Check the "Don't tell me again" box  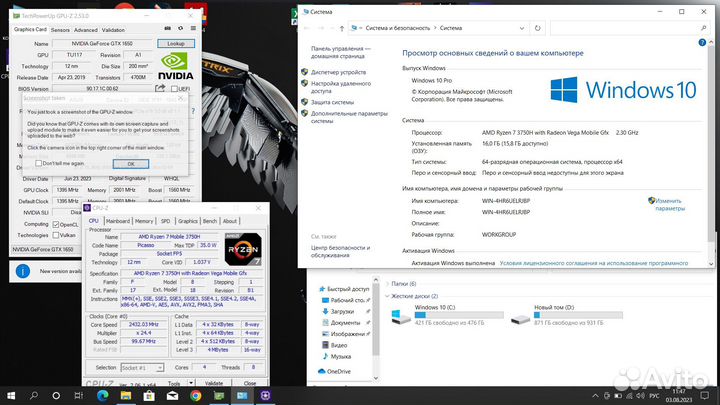[x=39, y=163]
